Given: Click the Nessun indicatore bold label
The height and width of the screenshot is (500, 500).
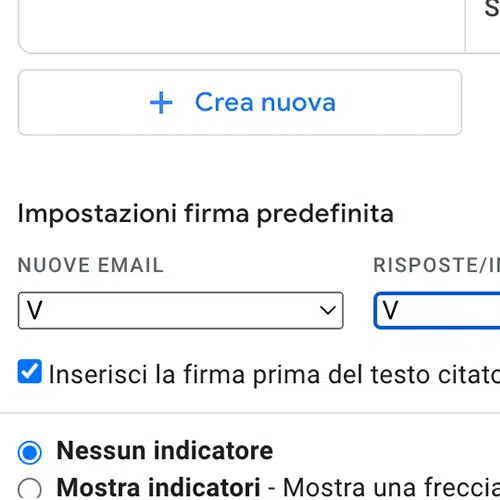Looking at the screenshot, I should (165, 450).
